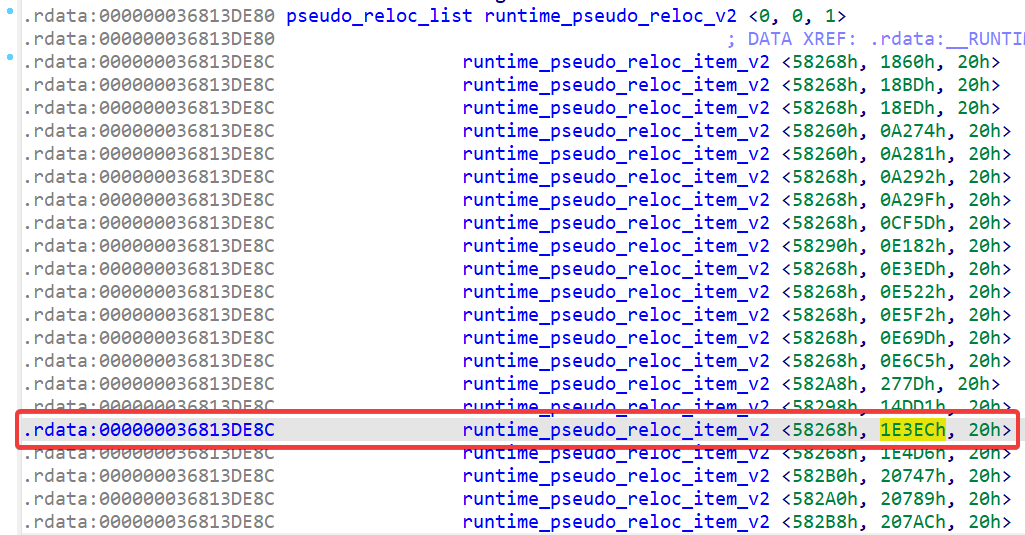Screen dimensions: 1025x535
Task: Click the blue dot beside the pseudo_reloc_list line
Action: 10,11
